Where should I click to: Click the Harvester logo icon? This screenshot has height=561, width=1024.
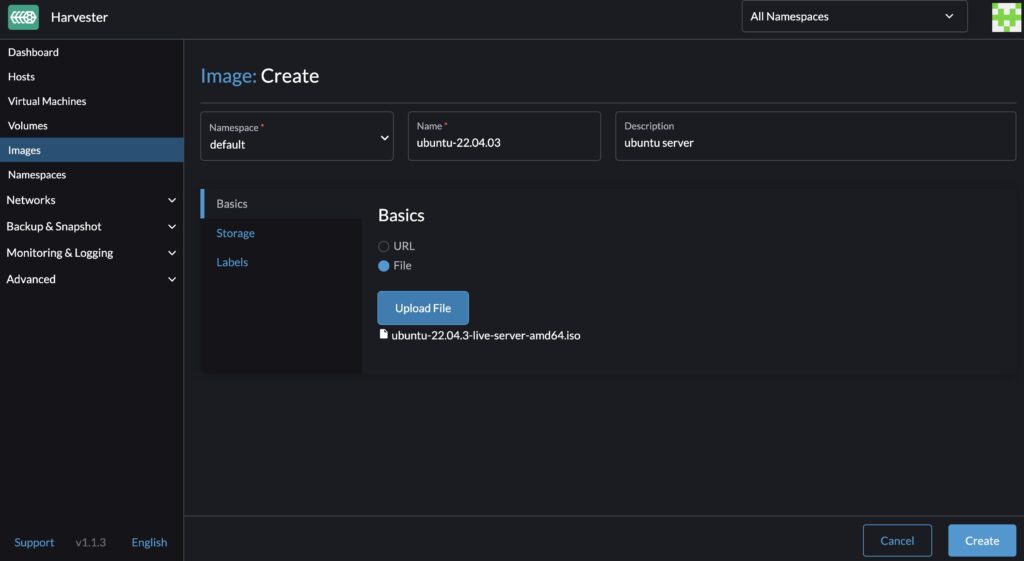tap(23, 17)
